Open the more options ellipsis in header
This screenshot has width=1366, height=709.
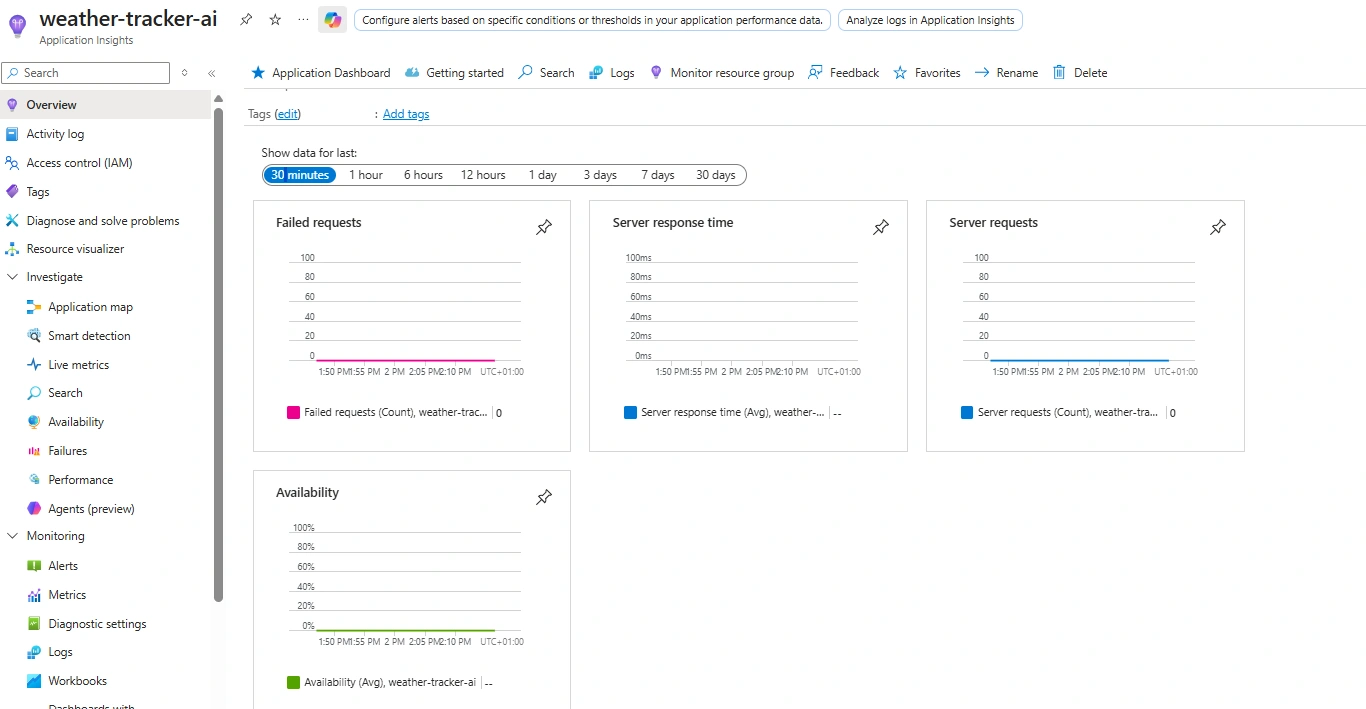(x=303, y=20)
